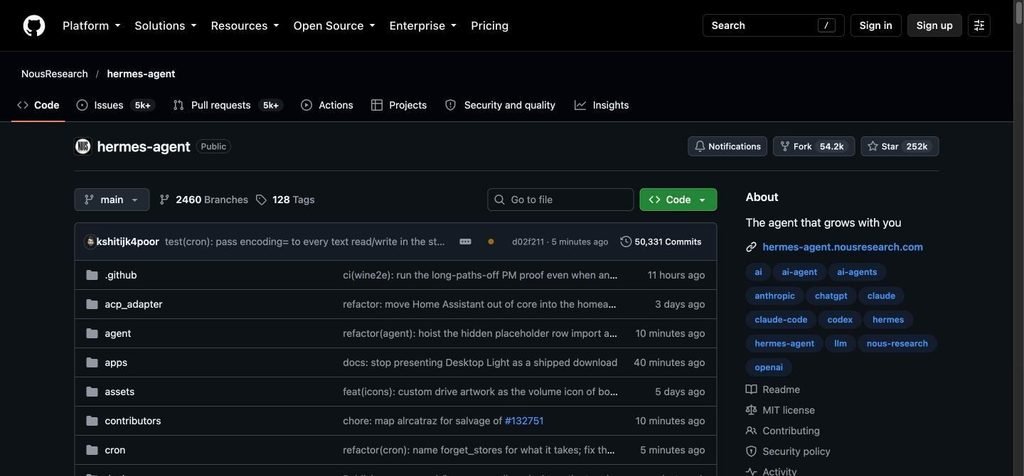The width and height of the screenshot is (1024, 476).
Task: Click the Sign in button
Action: point(876,25)
